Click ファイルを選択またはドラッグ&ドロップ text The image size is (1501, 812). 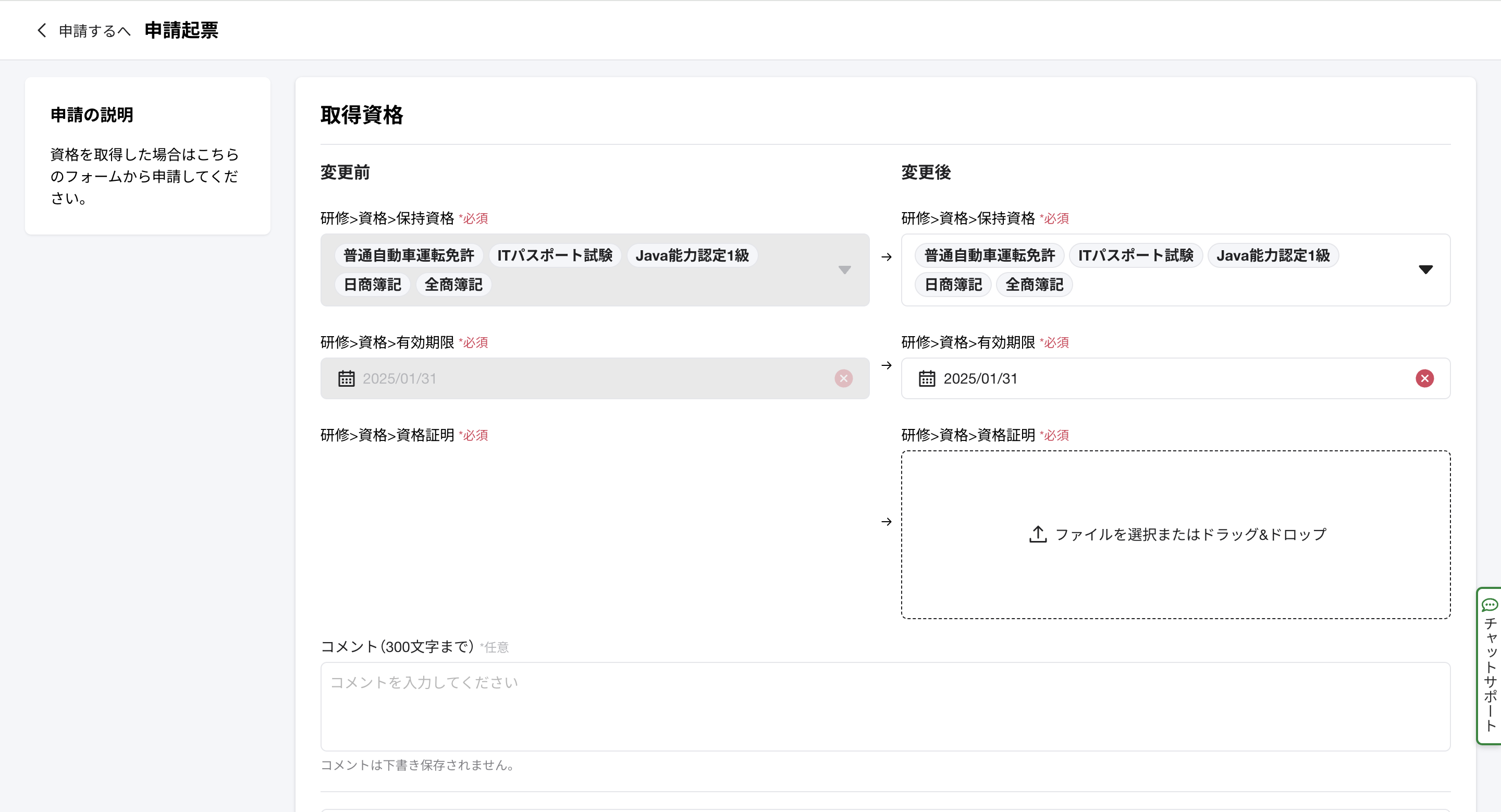(1190, 534)
